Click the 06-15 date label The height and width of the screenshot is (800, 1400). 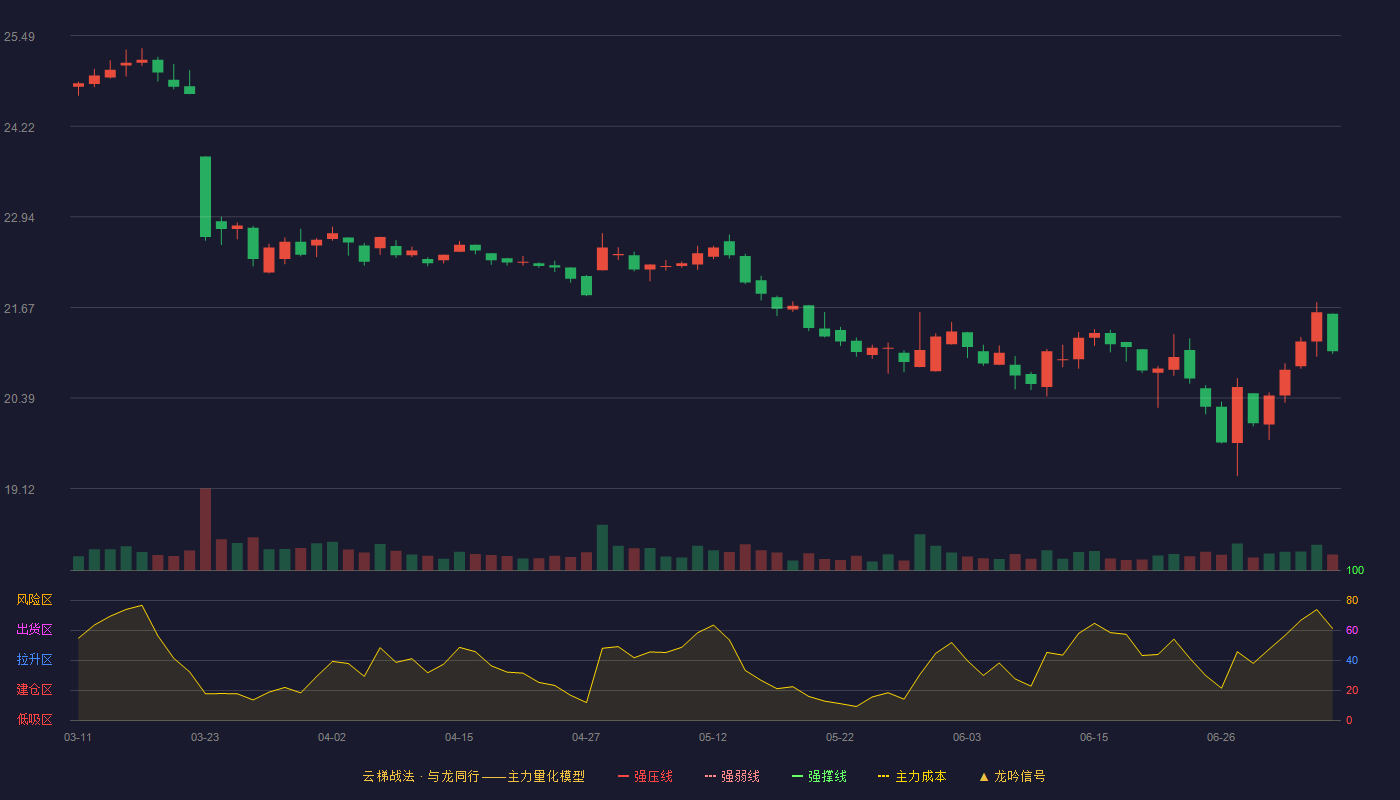pyautogui.click(x=1094, y=737)
